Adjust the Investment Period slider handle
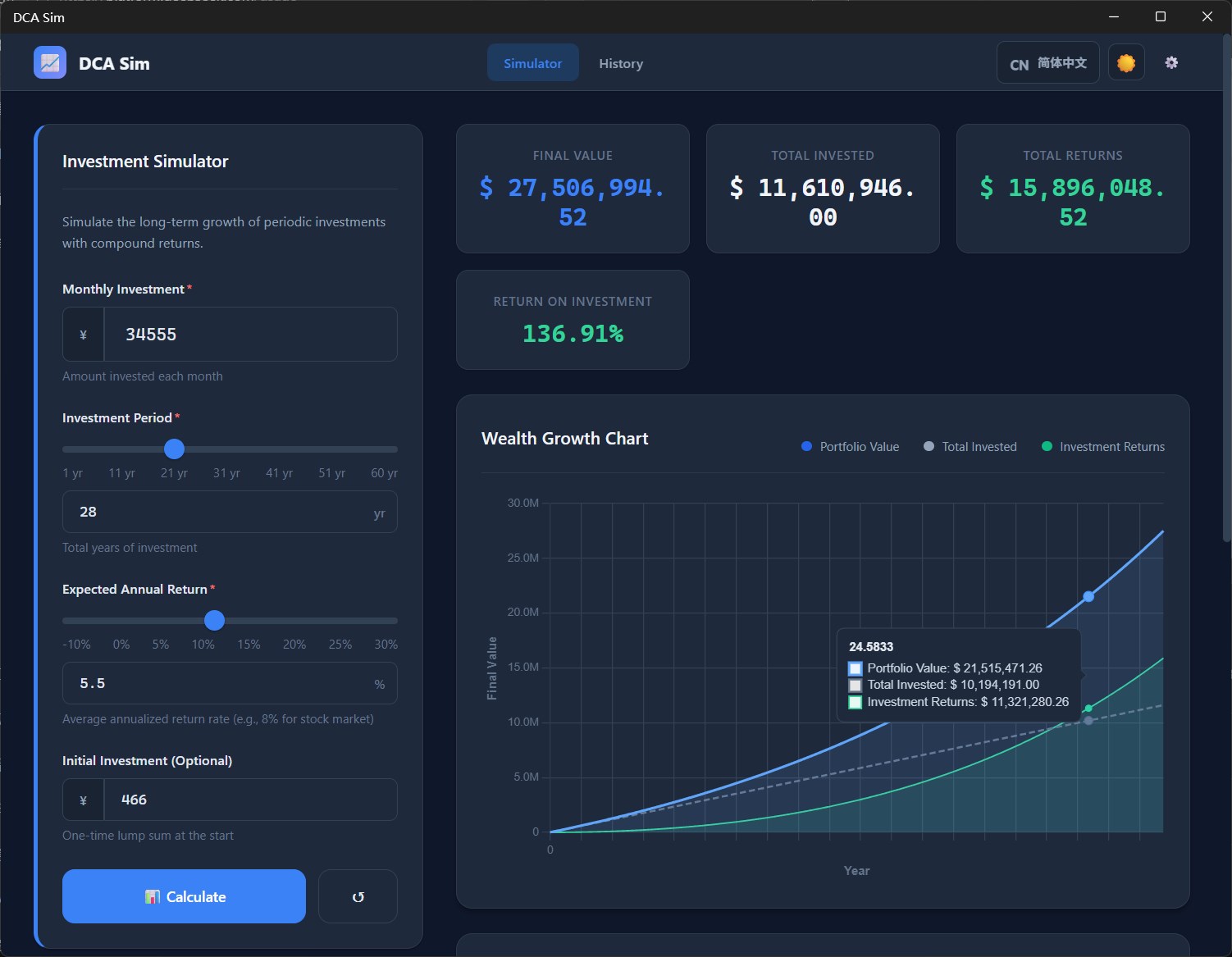Image resolution: width=1232 pixels, height=957 pixels. [x=174, y=449]
